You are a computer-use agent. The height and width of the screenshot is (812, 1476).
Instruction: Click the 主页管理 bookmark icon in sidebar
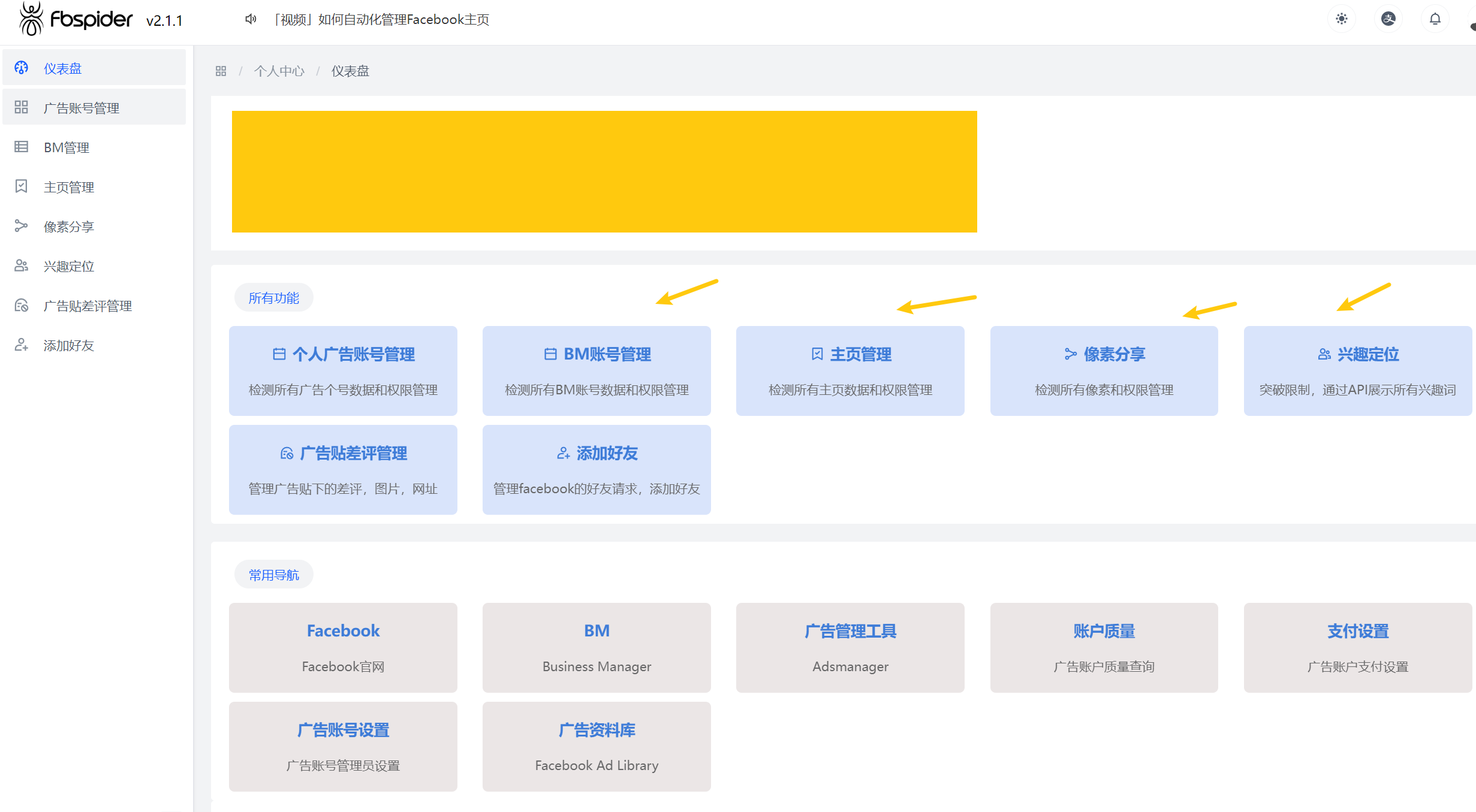tap(22, 186)
